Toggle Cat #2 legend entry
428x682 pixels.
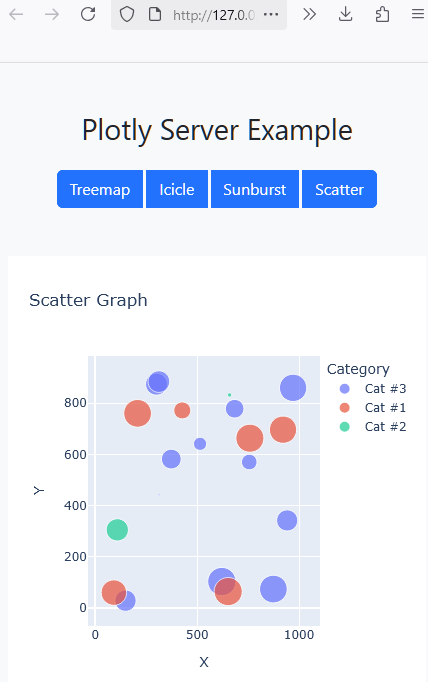point(373,427)
